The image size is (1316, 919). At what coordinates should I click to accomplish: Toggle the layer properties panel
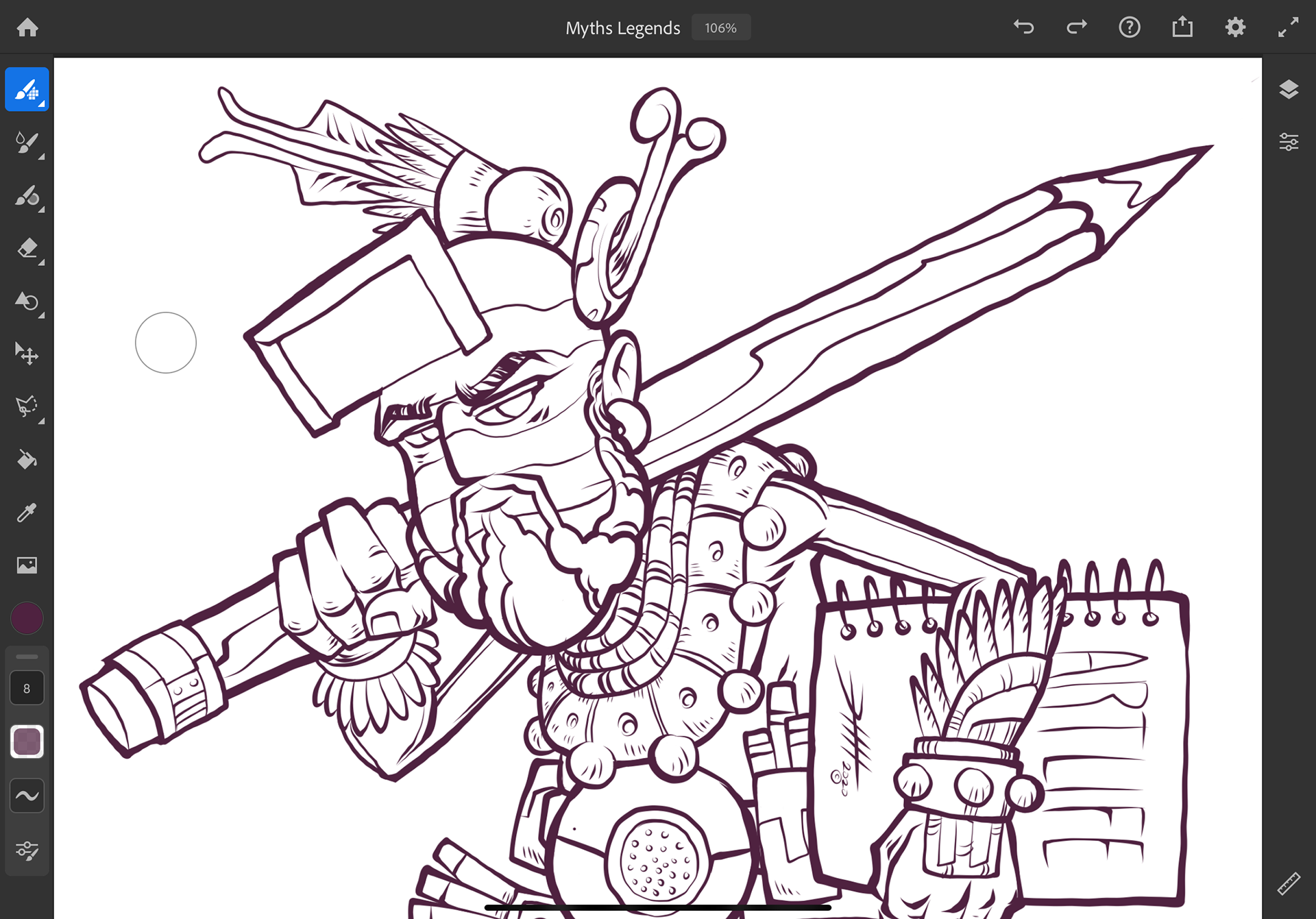(x=1289, y=142)
